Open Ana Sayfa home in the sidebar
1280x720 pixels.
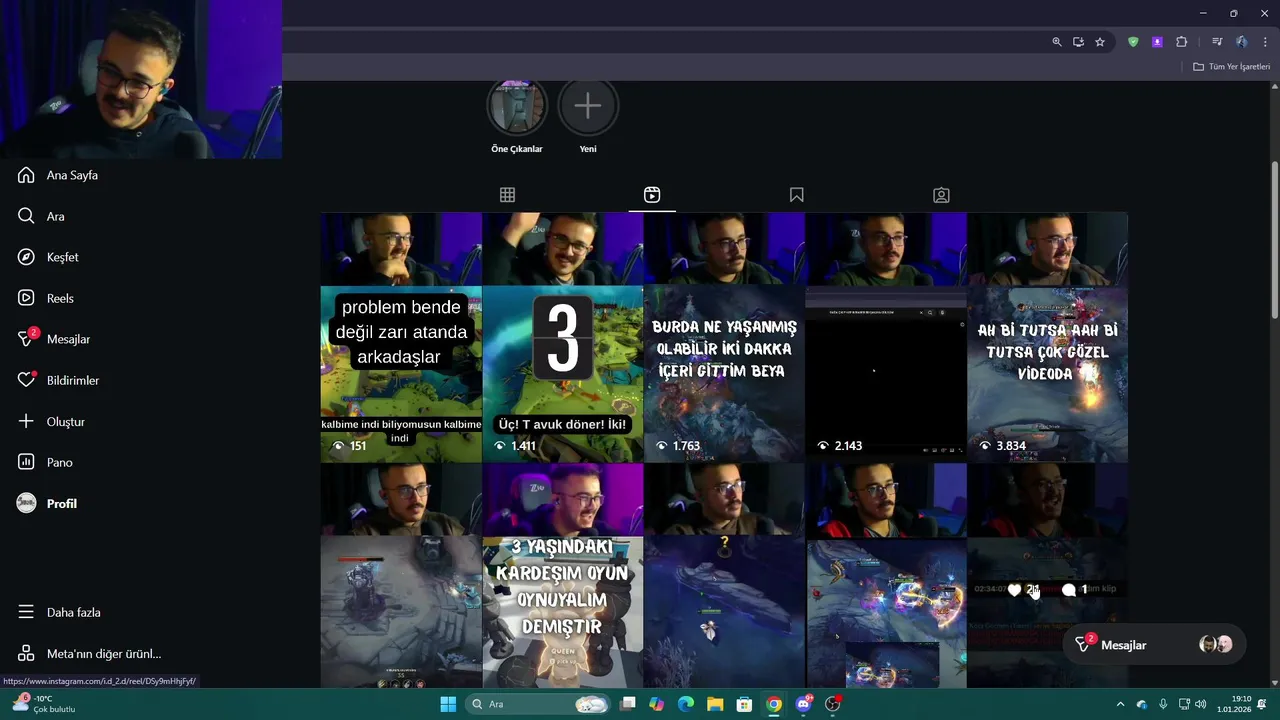point(58,175)
